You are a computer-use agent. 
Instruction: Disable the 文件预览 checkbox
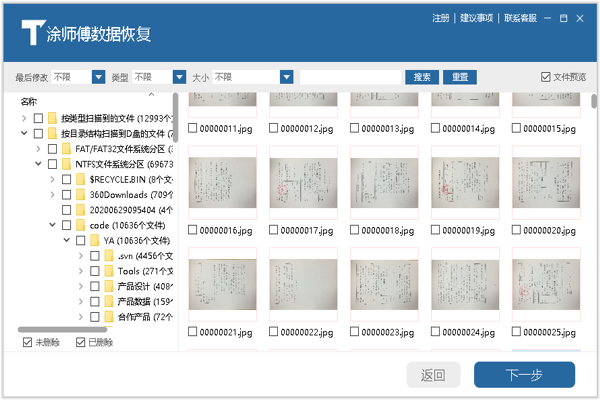click(546, 76)
